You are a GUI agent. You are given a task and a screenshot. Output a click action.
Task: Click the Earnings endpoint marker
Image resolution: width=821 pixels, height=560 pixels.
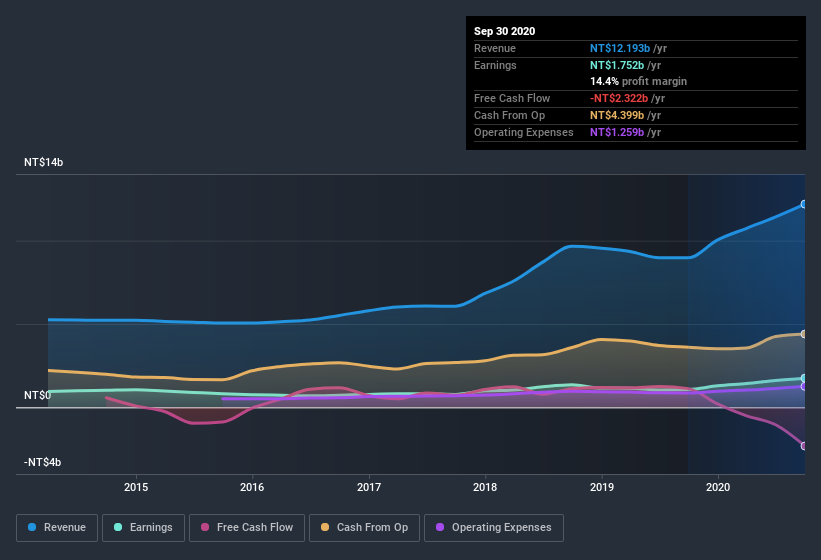click(804, 378)
